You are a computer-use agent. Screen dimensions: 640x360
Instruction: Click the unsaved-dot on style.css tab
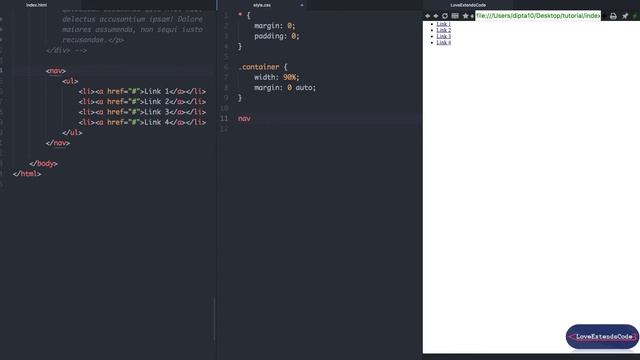point(302,5)
